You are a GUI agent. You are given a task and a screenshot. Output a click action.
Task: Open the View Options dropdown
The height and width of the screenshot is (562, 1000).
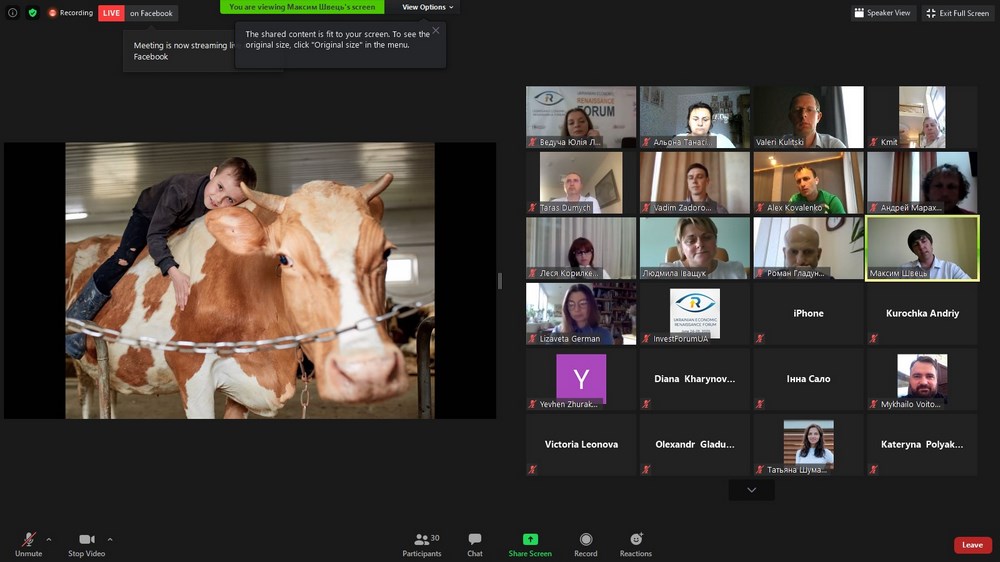(427, 7)
